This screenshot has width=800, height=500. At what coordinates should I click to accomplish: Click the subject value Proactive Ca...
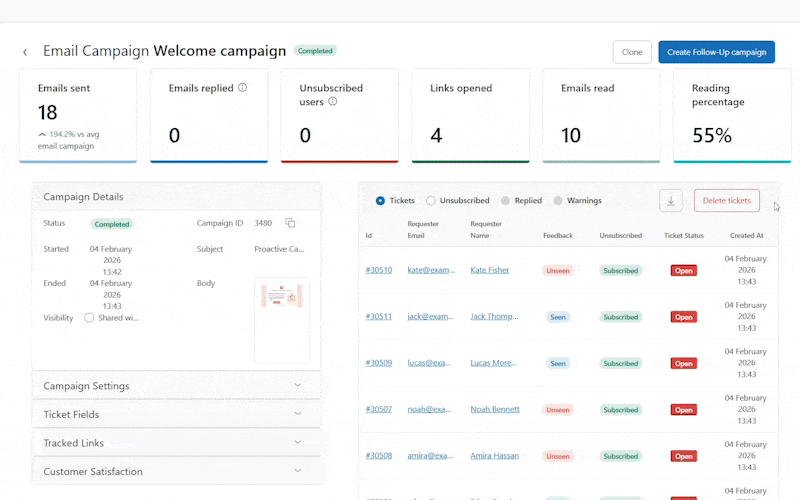279,249
